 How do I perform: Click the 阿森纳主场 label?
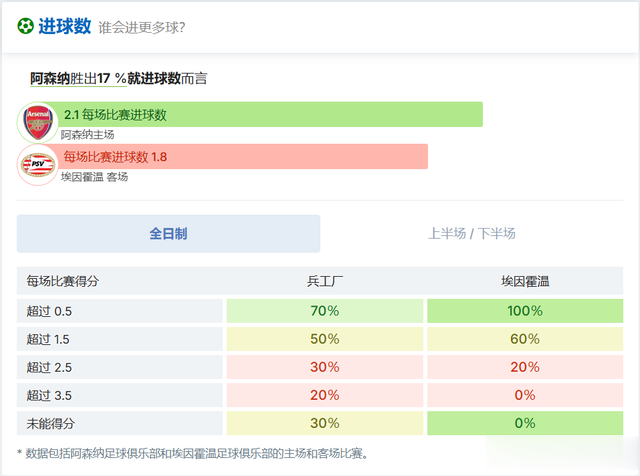88,134
